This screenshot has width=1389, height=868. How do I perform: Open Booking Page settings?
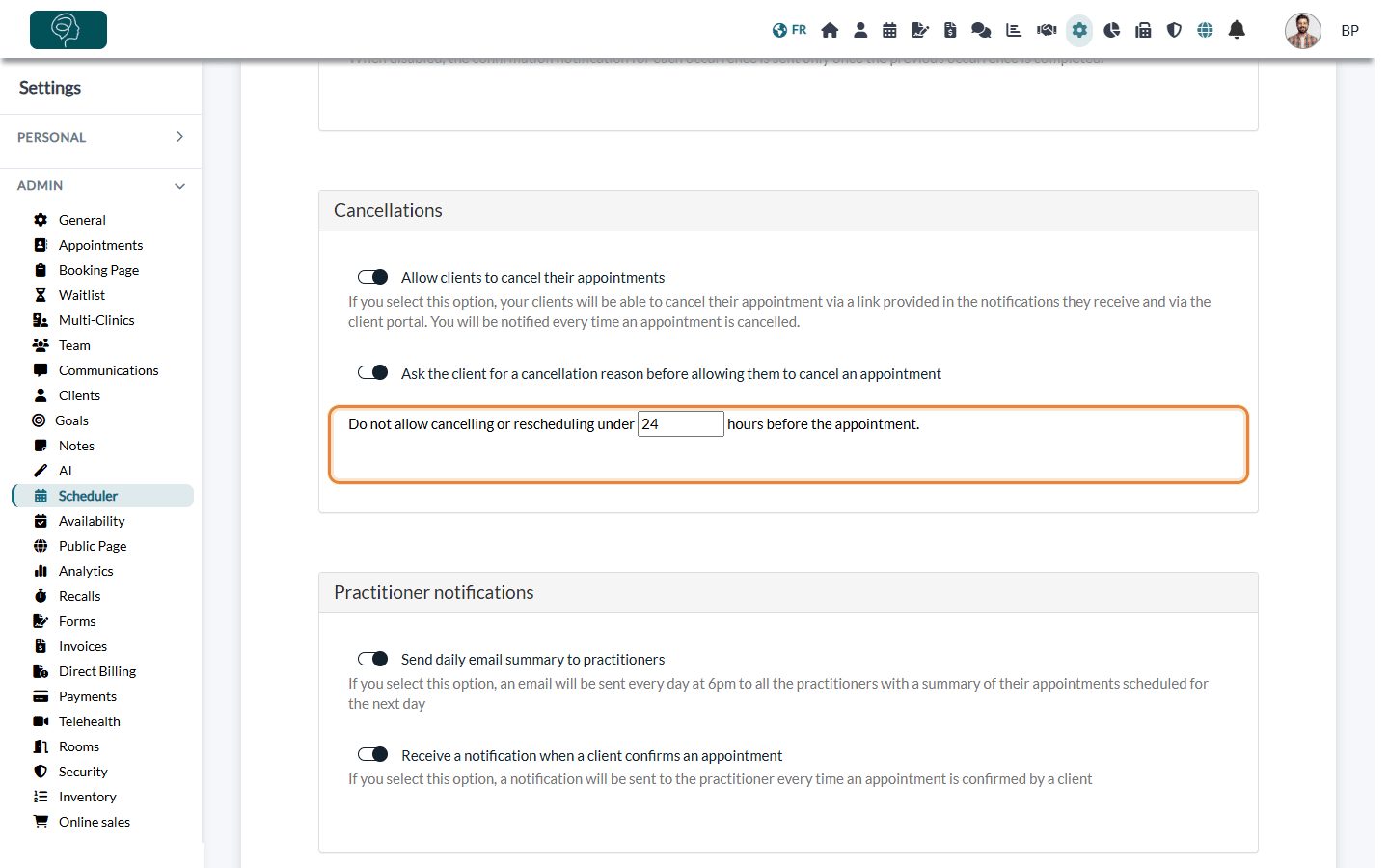98,270
